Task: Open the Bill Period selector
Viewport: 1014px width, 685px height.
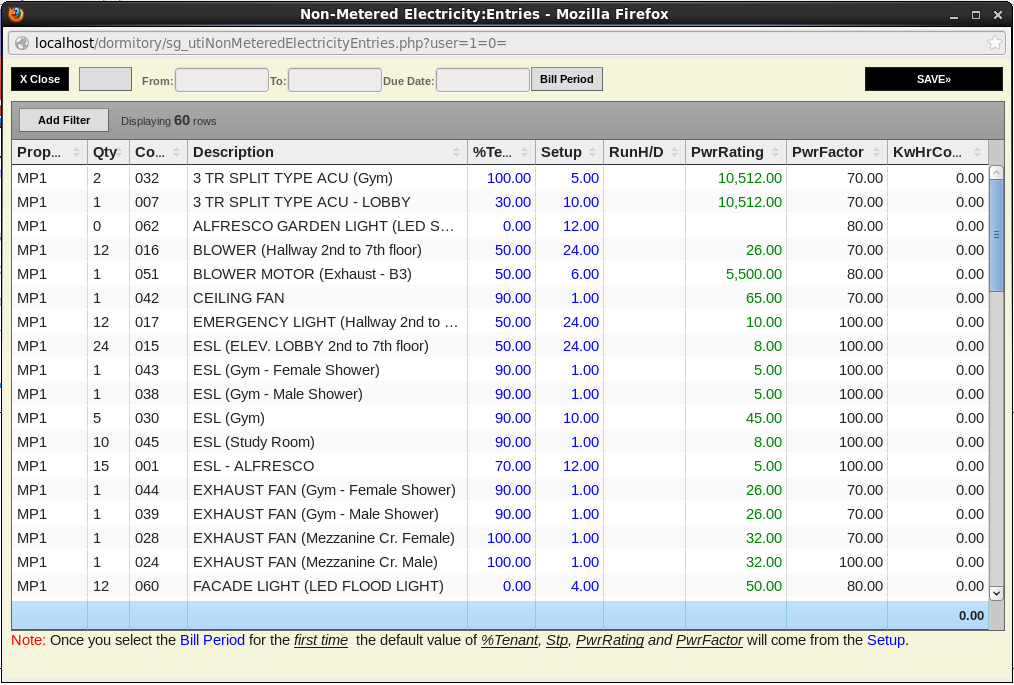Action: click(567, 79)
